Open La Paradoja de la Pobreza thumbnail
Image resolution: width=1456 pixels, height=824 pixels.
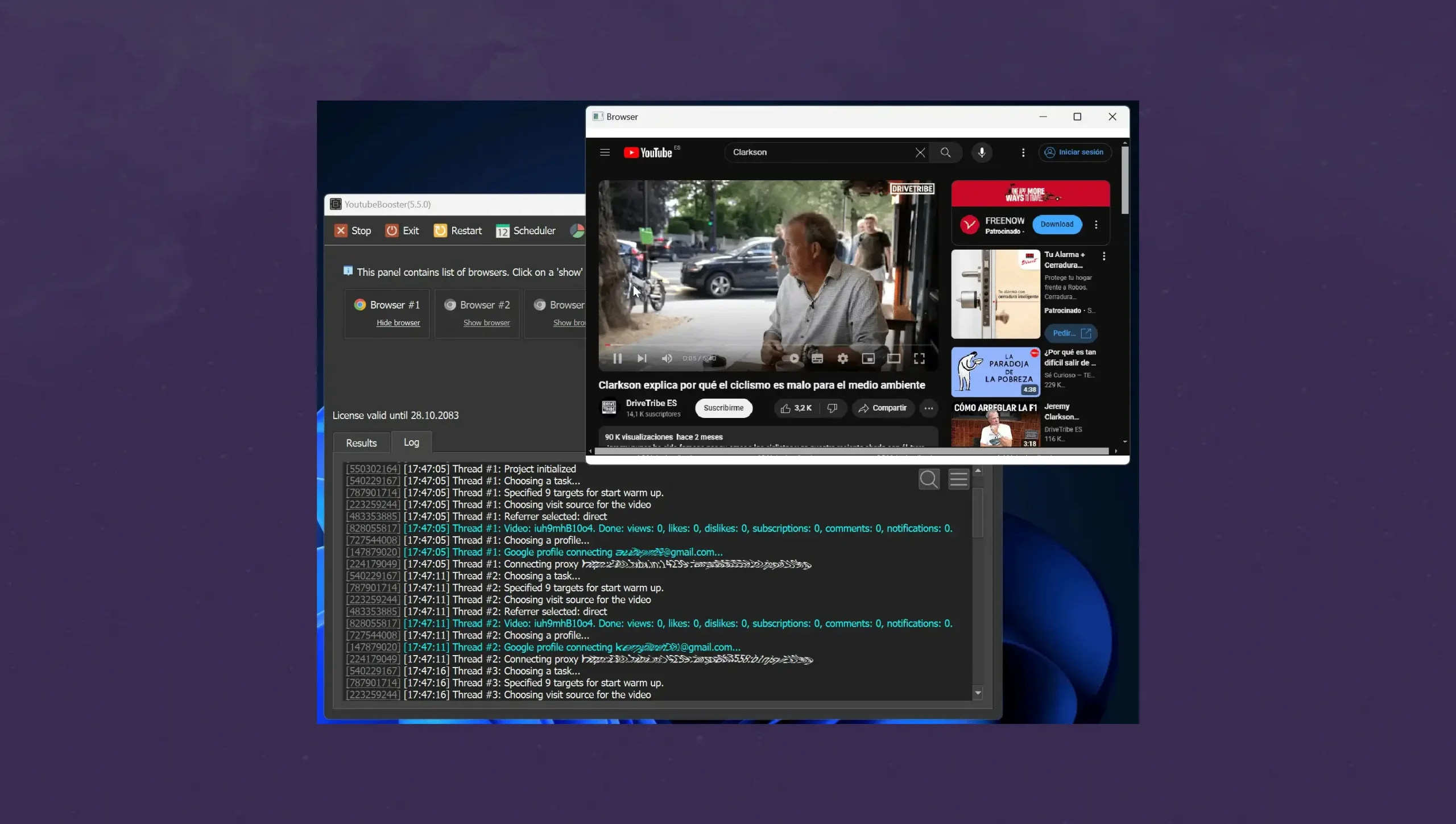(995, 372)
